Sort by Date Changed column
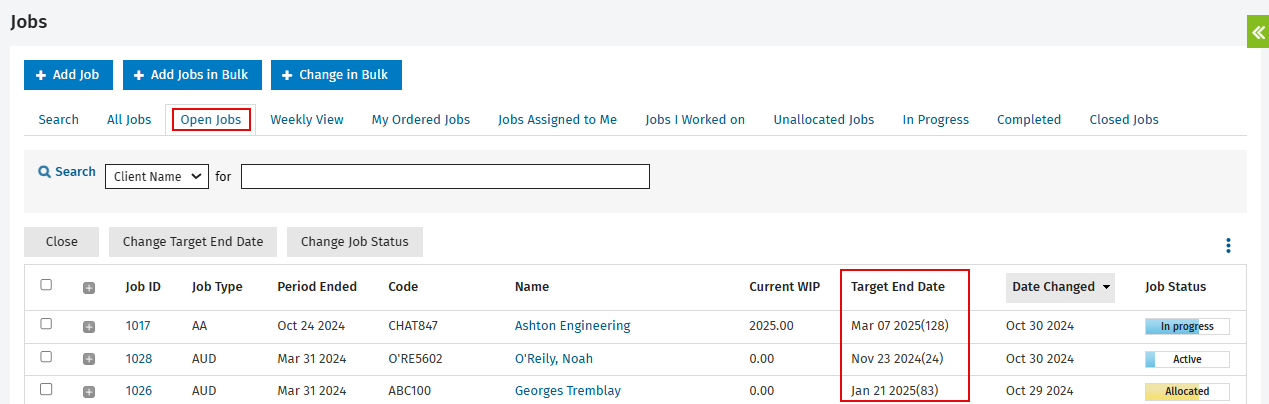Viewport: 1269px width, 404px height. 1060,287
